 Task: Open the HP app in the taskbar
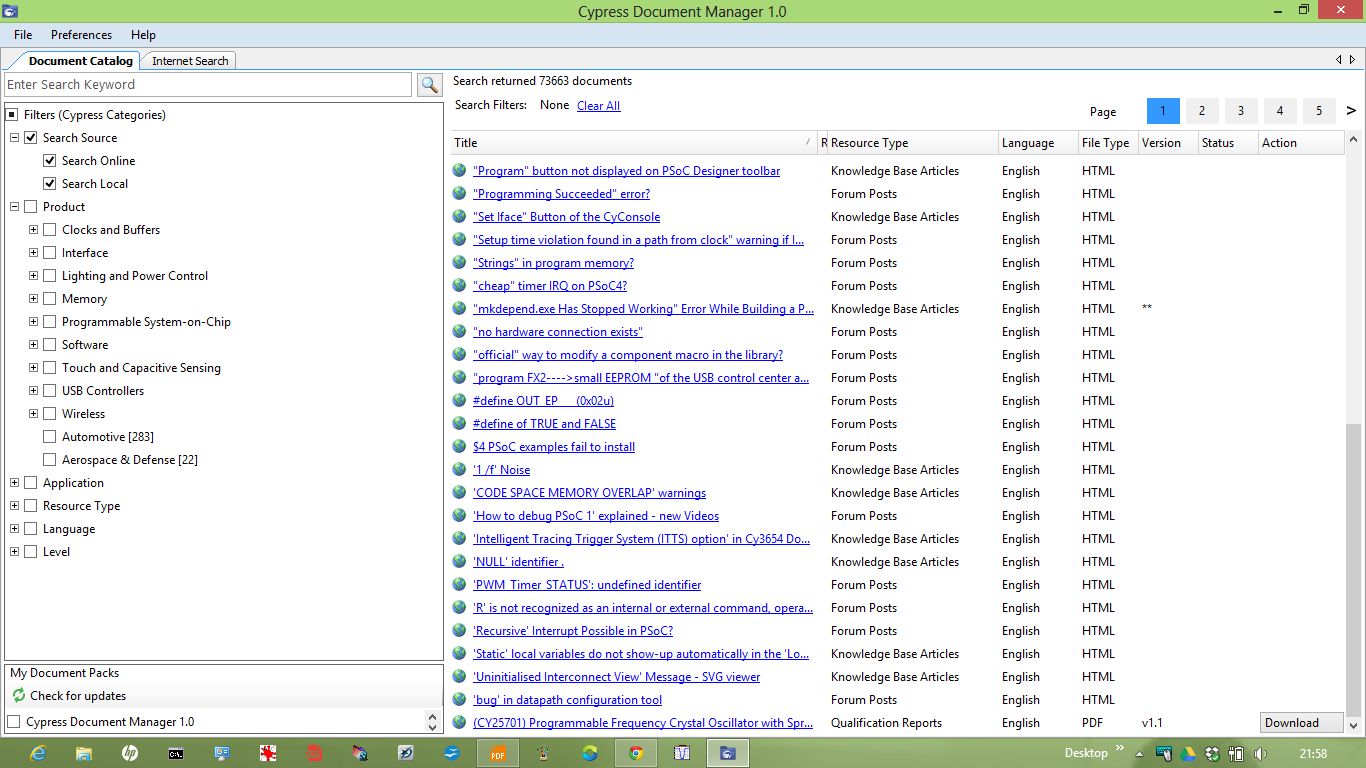pyautogui.click(x=130, y=753)
